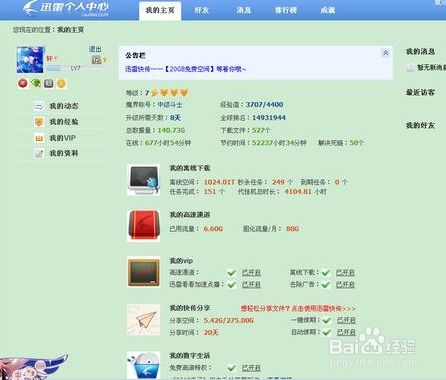The height and width of the screenshot is (380, 446).
Task: Toggle 去除广告 已开启 status link
Action: click(x=345, y=285)
